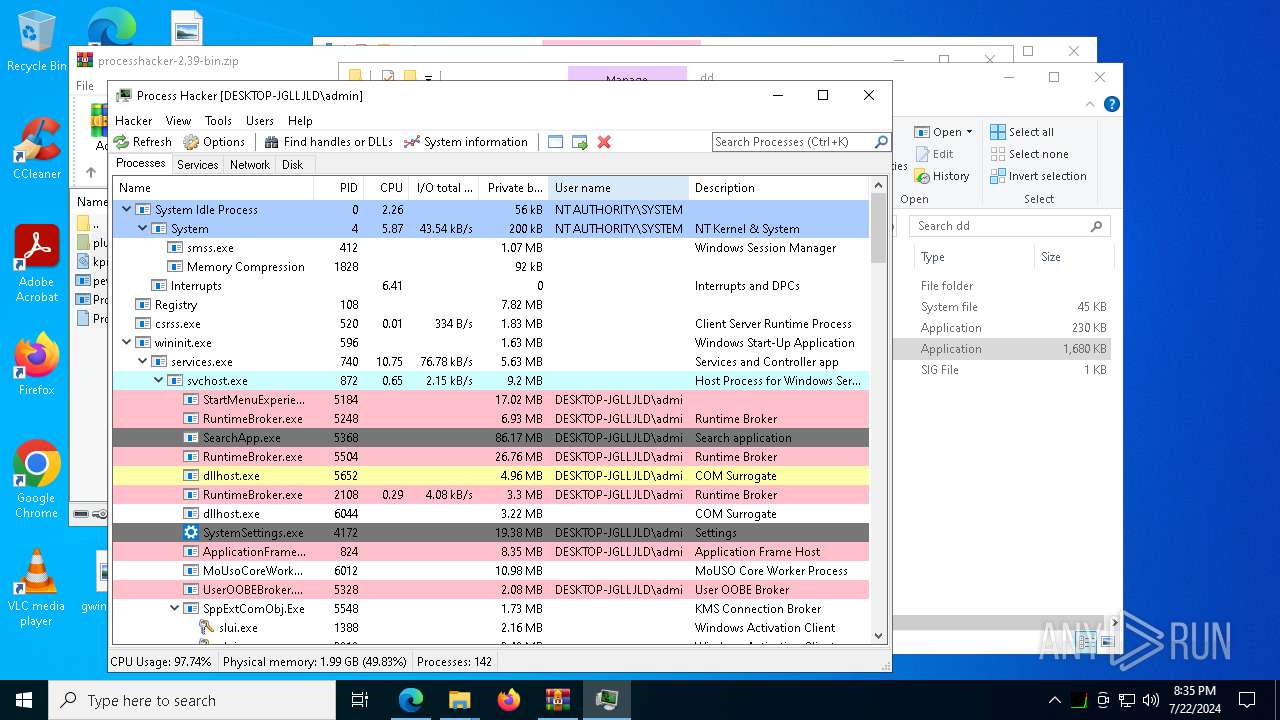This screenshot has width=1280, height=720.
Task: Click History in Explorer ribbon
Action: [x=942, y=176]
